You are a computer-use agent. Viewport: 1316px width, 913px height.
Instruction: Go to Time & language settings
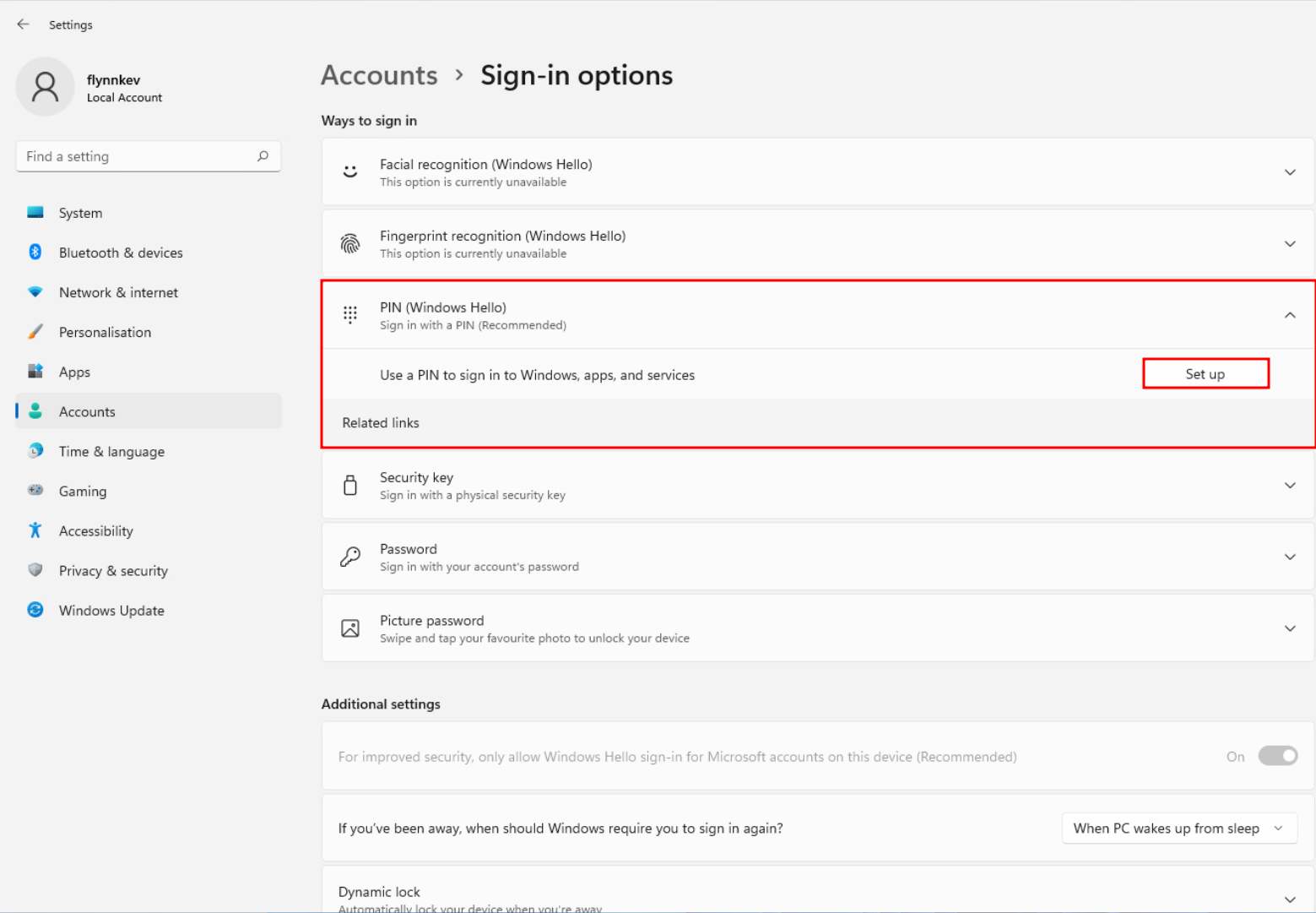pos(111,452)
